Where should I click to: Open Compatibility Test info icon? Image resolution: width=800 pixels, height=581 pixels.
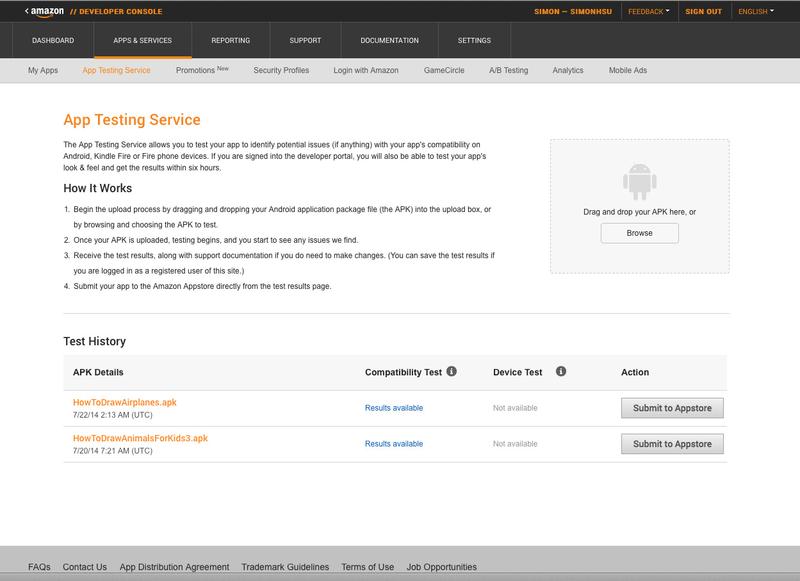click(x=452, y=371)
